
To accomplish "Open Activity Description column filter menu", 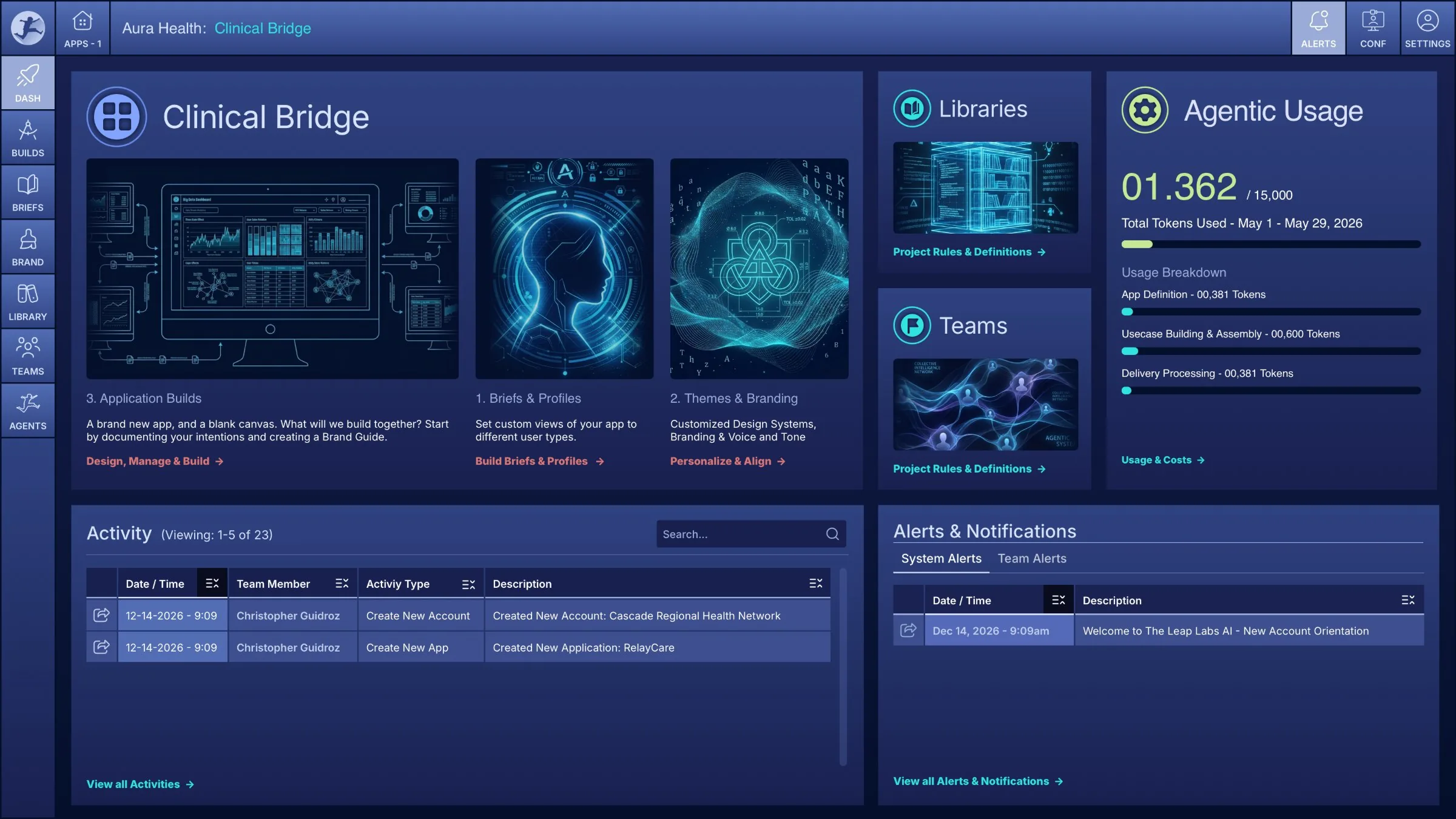I will pyautogui.click(x=816, y=583).
